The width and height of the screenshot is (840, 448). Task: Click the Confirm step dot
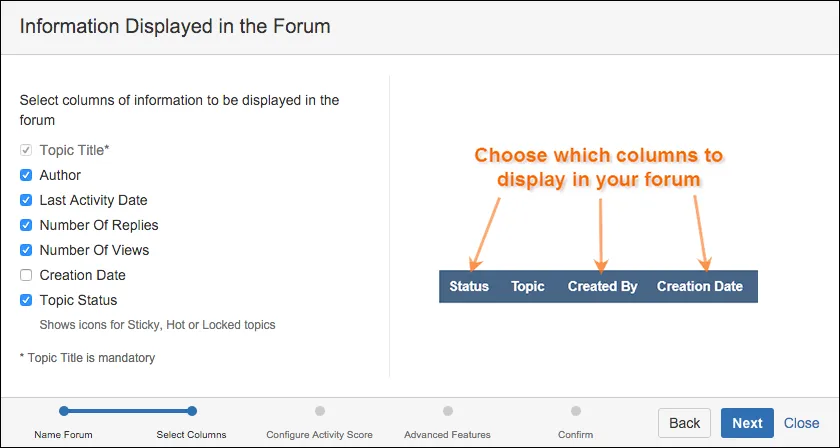point(576,411)
